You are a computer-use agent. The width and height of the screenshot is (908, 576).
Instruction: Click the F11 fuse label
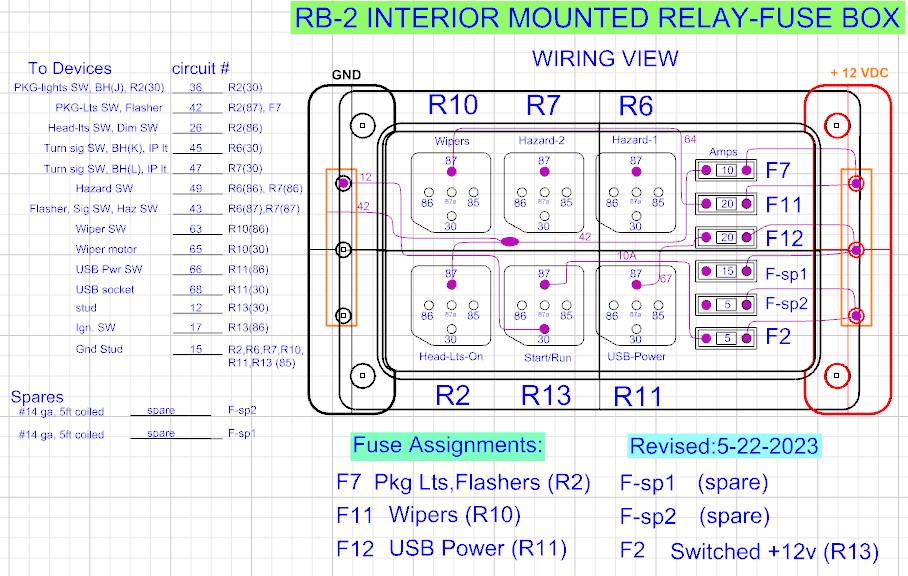pyautogui.click(x=783, y=204)
